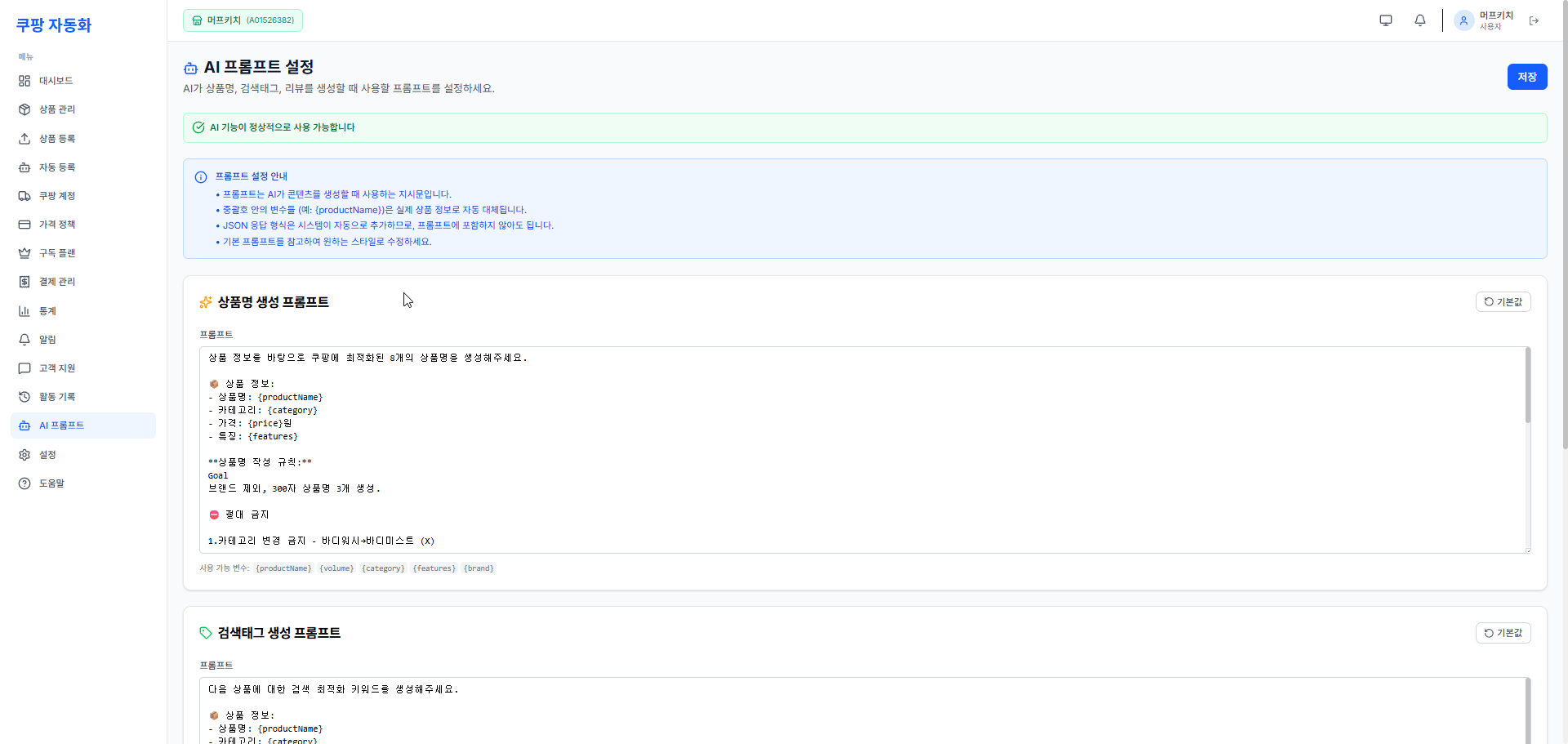Click the {volume} variable chip
The height and width of the screenshot is (744, 1568).
click(336, 568)
